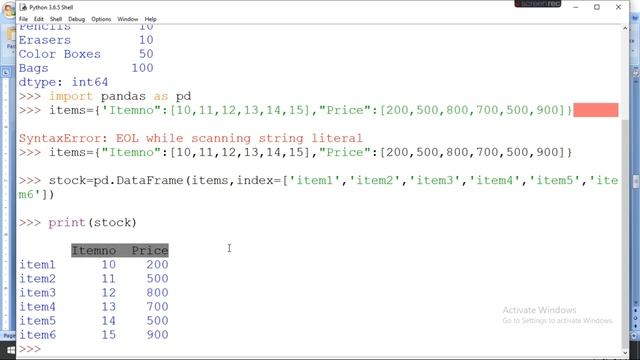Click price value 900 in item6 row
The image size is (640, 360).
tap(158, 335)
